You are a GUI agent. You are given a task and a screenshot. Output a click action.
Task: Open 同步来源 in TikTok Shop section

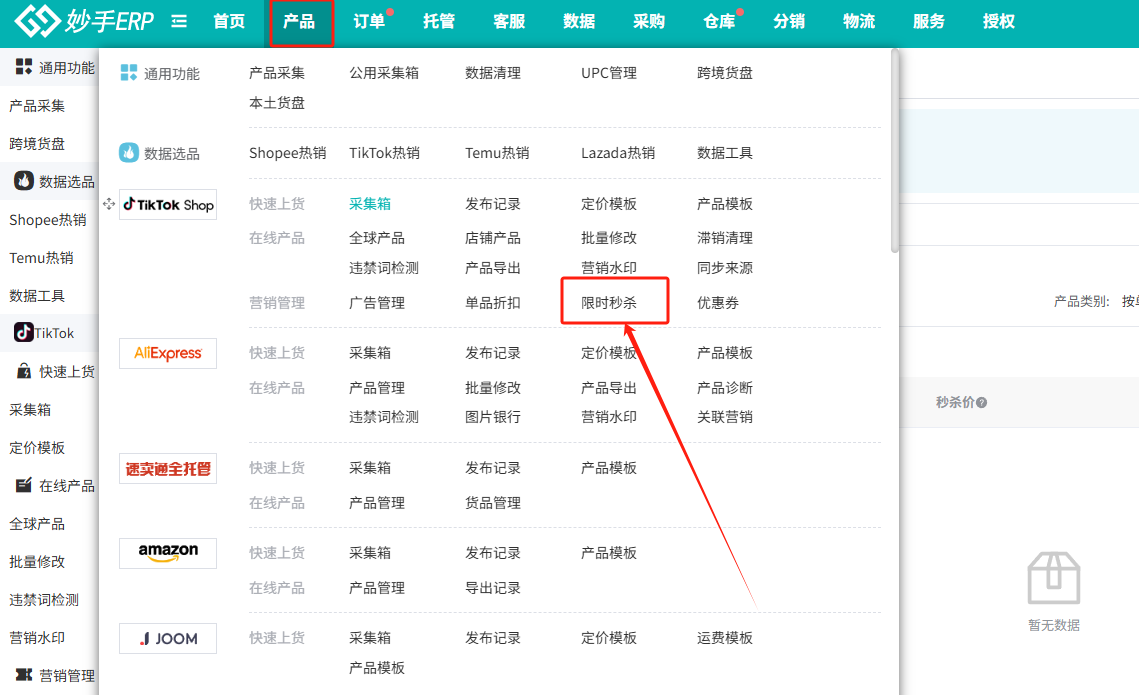(724, 268)
